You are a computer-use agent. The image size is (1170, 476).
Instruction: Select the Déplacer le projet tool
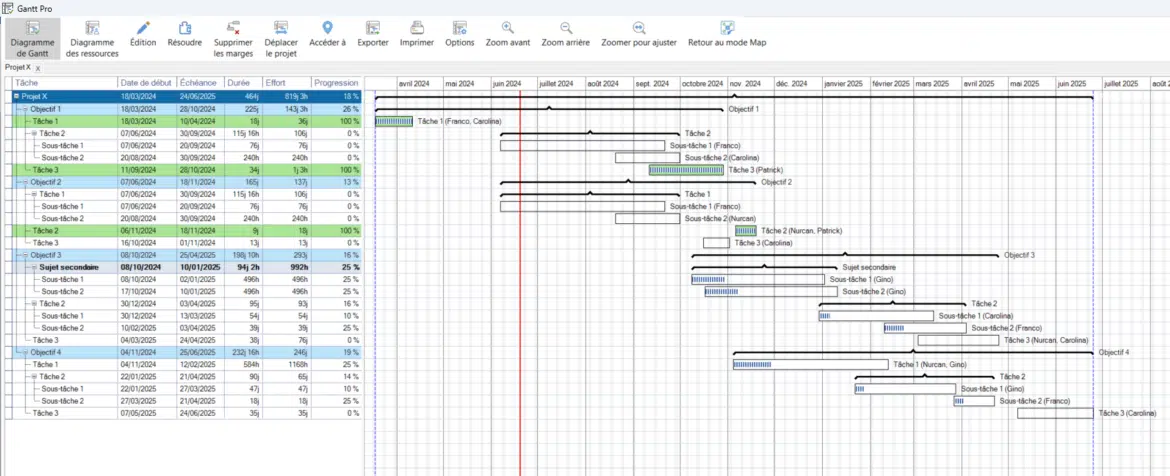pos(281,29)
